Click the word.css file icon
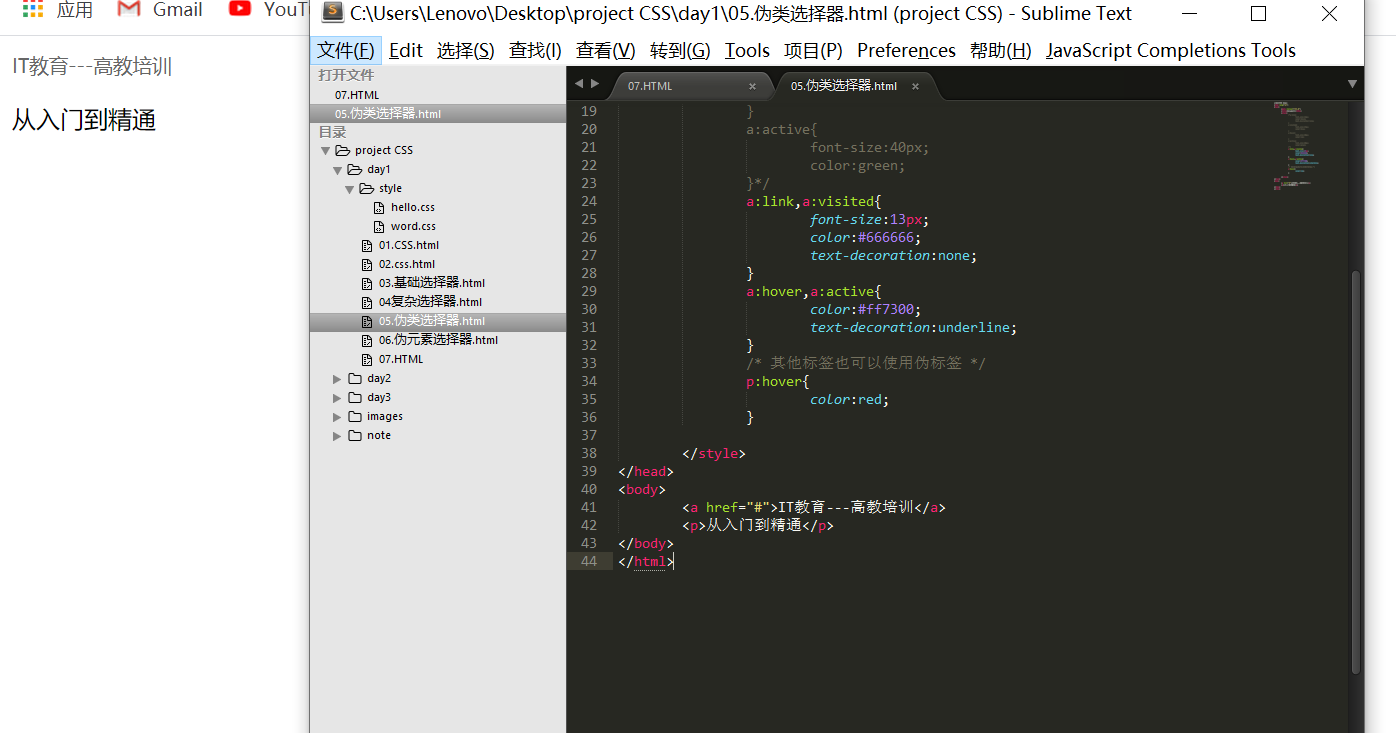This screenshot has height=733, width=1396. point(379,227)
